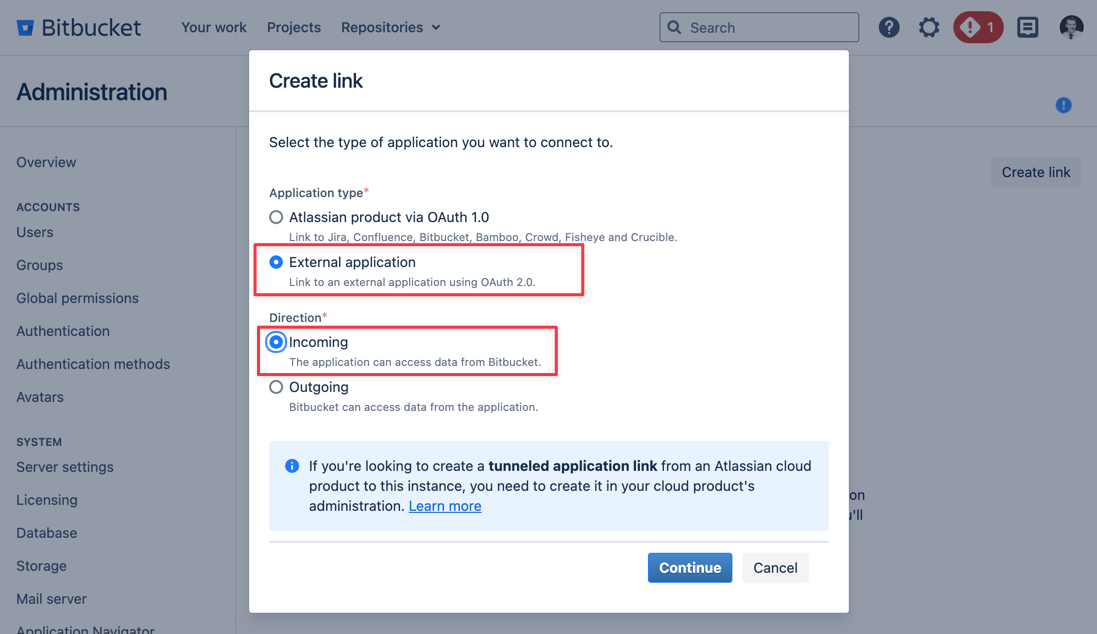The image size is (1097, 634).
Task: Click the search magnifier icon
Action: 674,27
